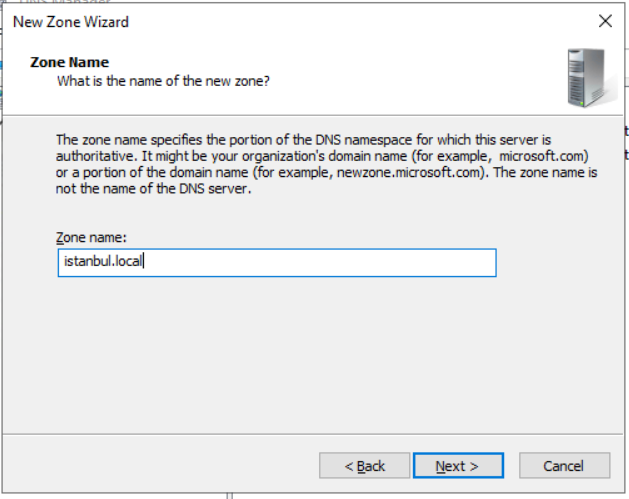Go Back to the previous wizard page

[364, 466]
